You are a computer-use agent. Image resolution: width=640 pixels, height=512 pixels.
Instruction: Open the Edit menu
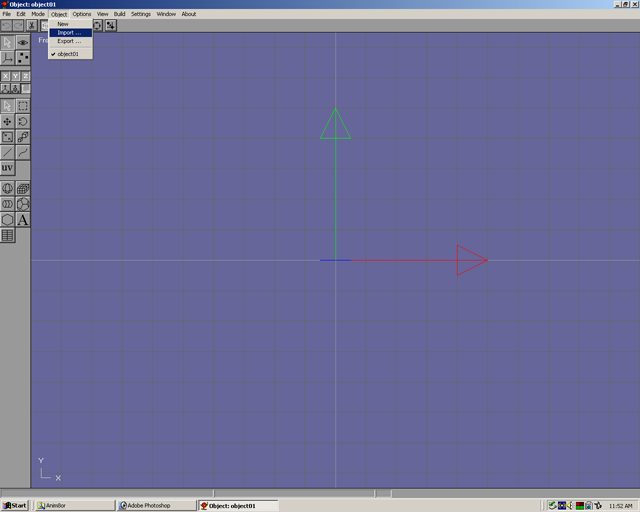(x=21, y=14)
